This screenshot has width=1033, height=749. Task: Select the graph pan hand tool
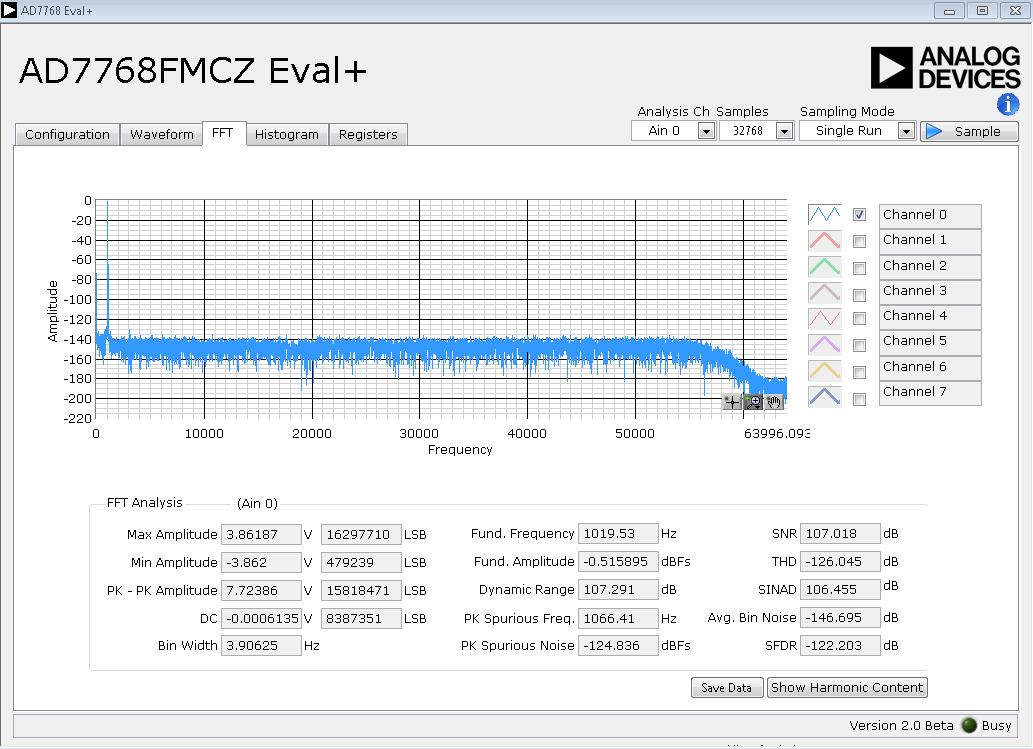(x=774, y=401)
